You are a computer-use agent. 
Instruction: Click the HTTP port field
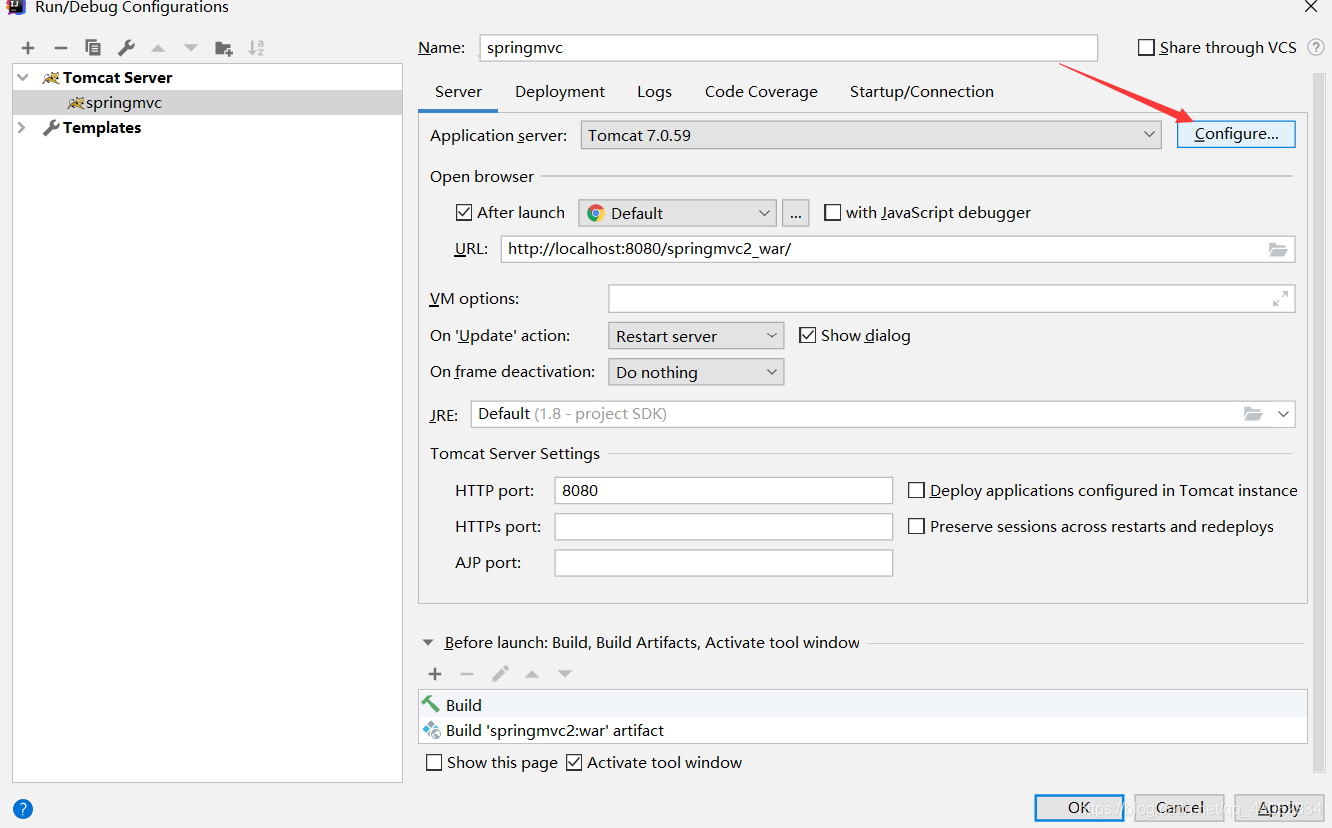(x=724, y=490)
